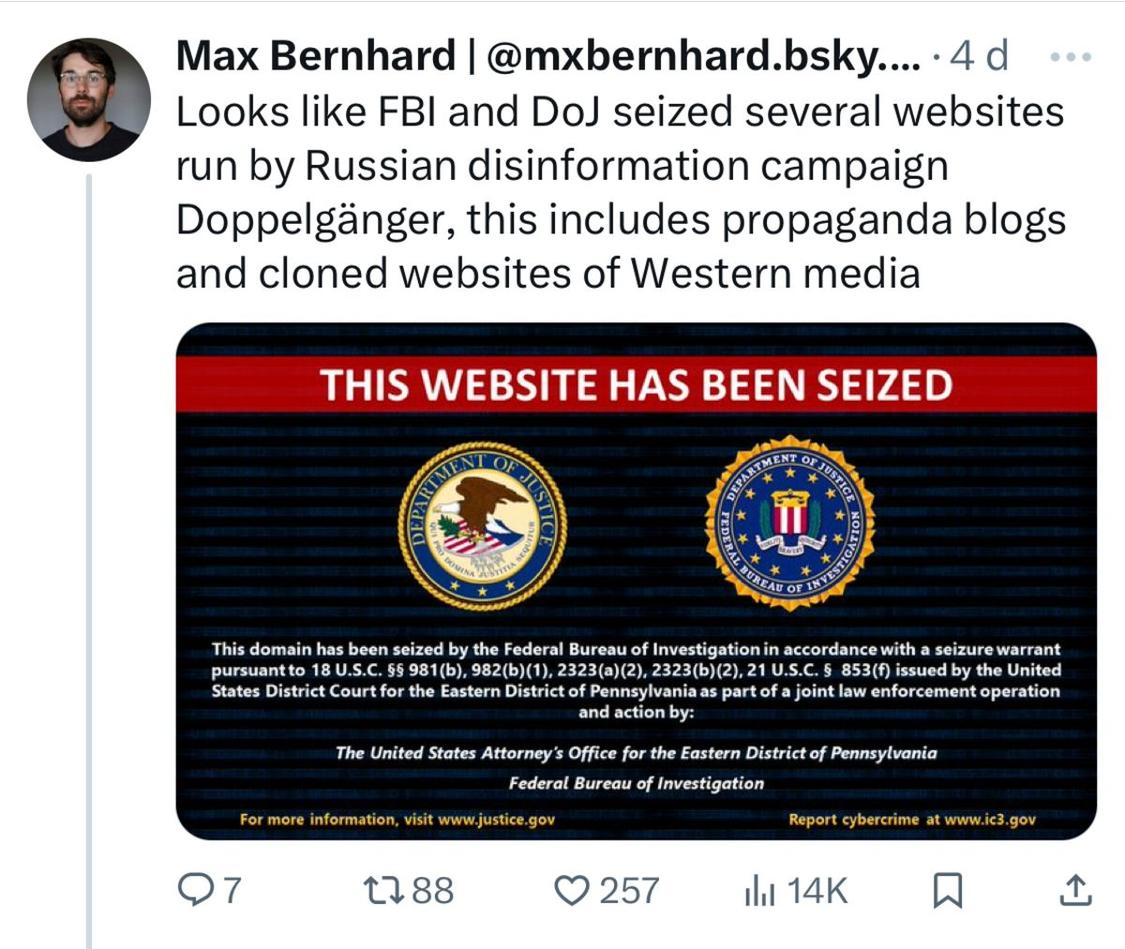The image size is (1125, 949).
Task: Click the red 'THIS WEBSITE HAS BEEN SEIZED' banner
Action: (636, 385)
